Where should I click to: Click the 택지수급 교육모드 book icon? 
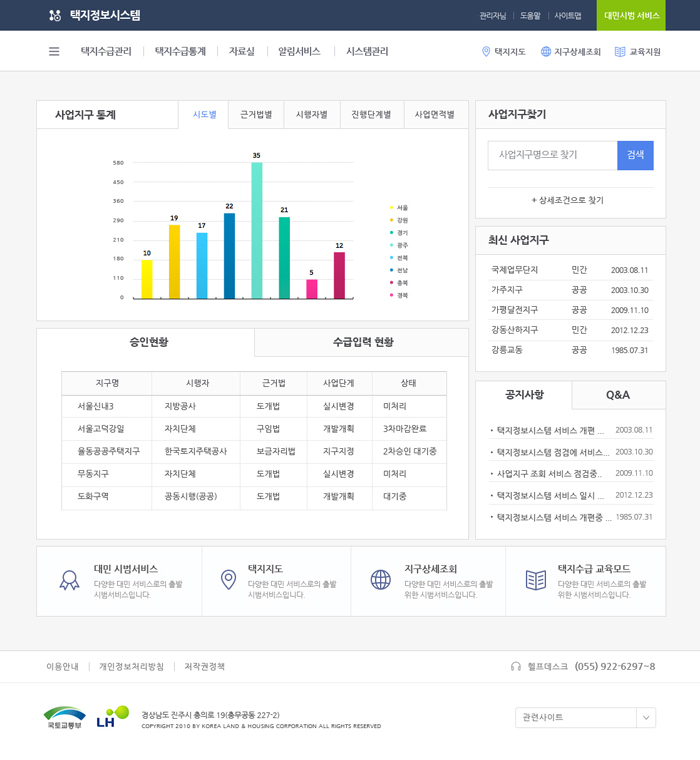pyautogui.click(x=536, y=580)
